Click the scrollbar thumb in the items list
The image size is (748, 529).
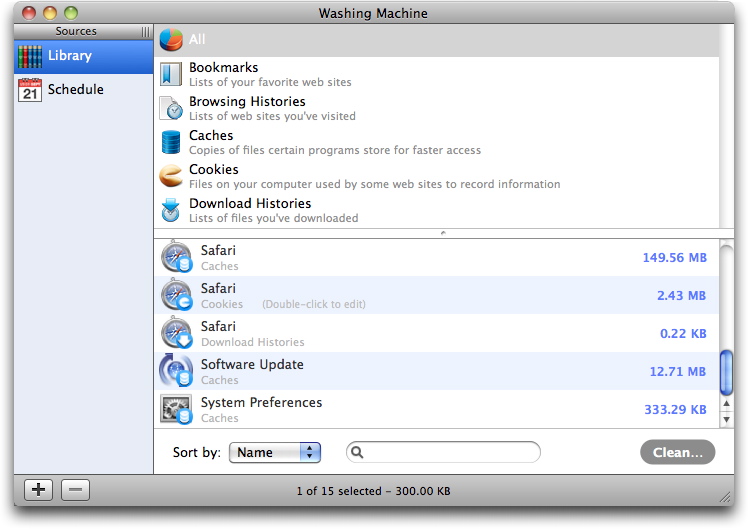click(x=726, y=373)
